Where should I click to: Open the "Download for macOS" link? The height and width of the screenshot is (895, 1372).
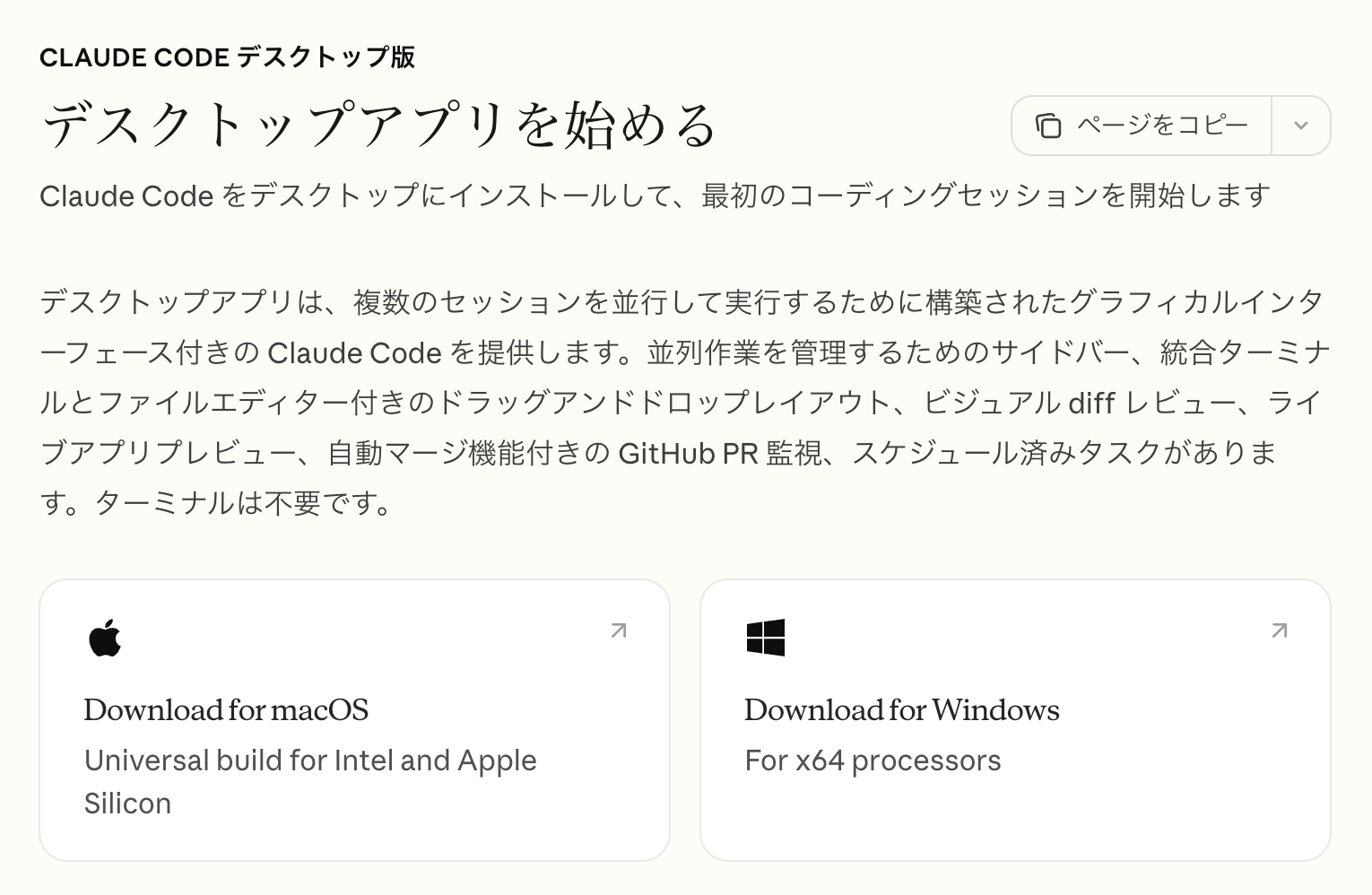pyautogui.click(x=226, y=710)
